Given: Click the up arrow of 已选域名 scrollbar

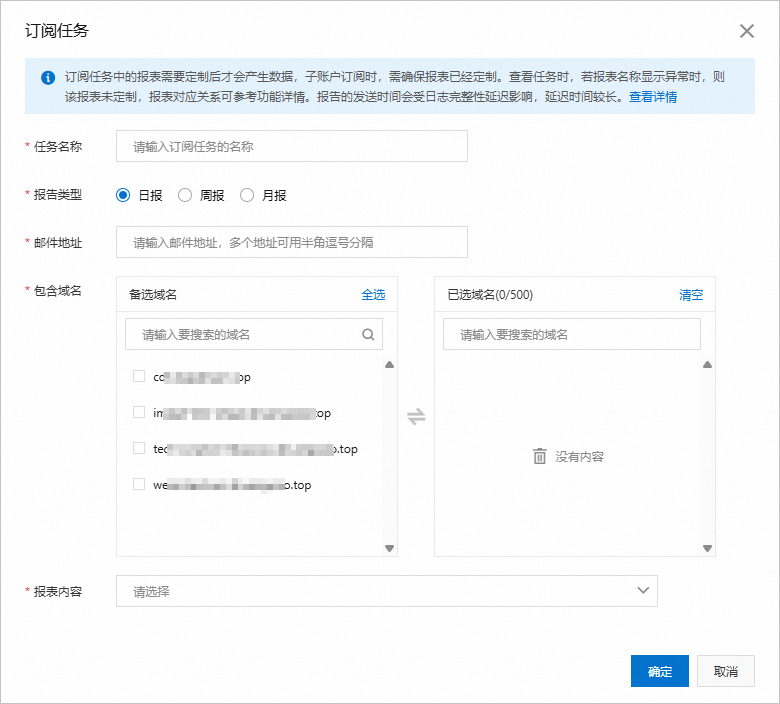Looking at the screenshot, I should click(707, 365).
